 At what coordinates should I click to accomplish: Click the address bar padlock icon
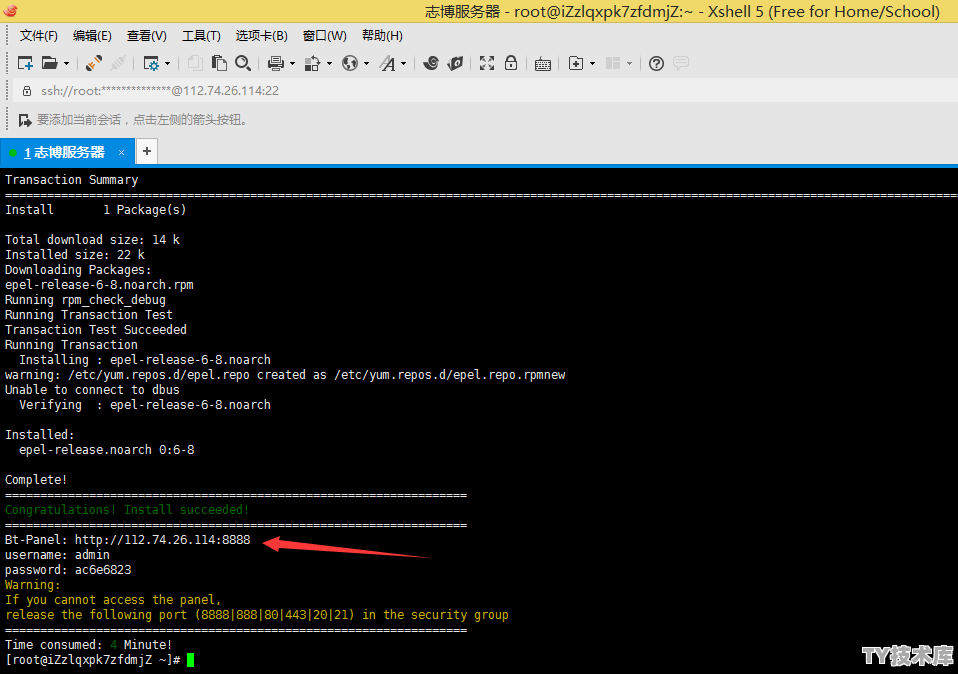point(27,90)
